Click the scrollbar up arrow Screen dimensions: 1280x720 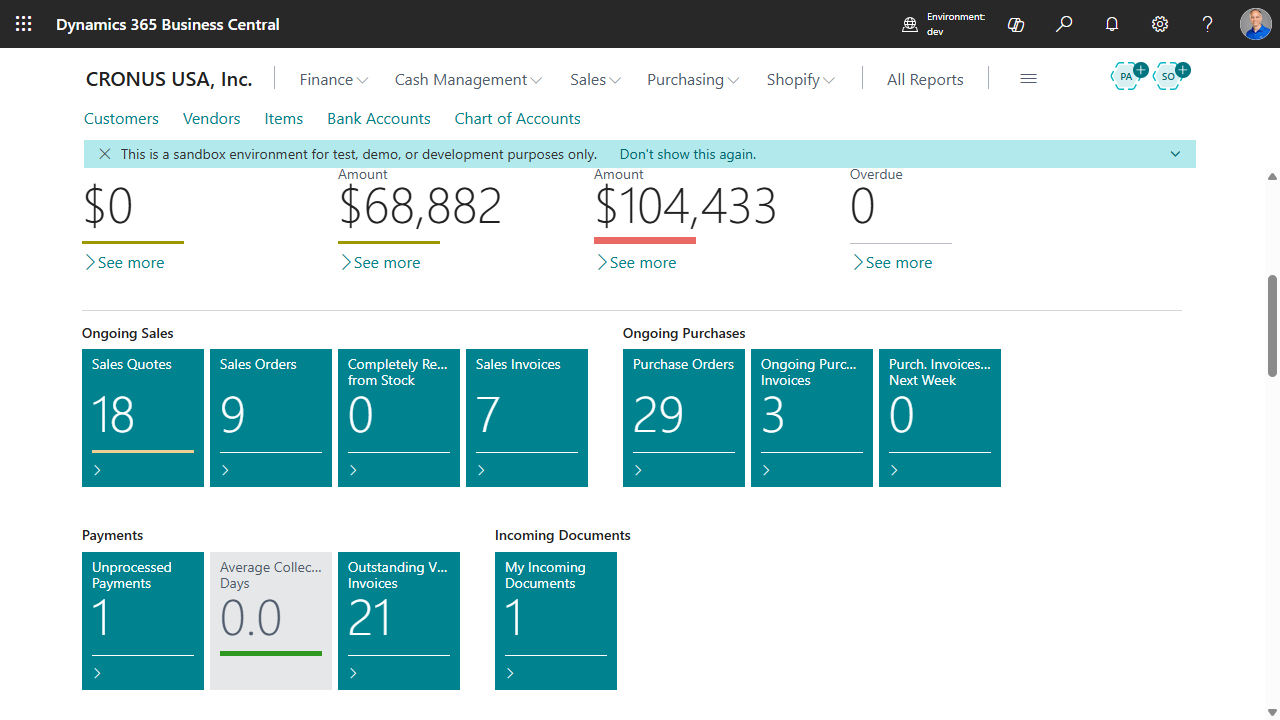[x=1272, y=177]
